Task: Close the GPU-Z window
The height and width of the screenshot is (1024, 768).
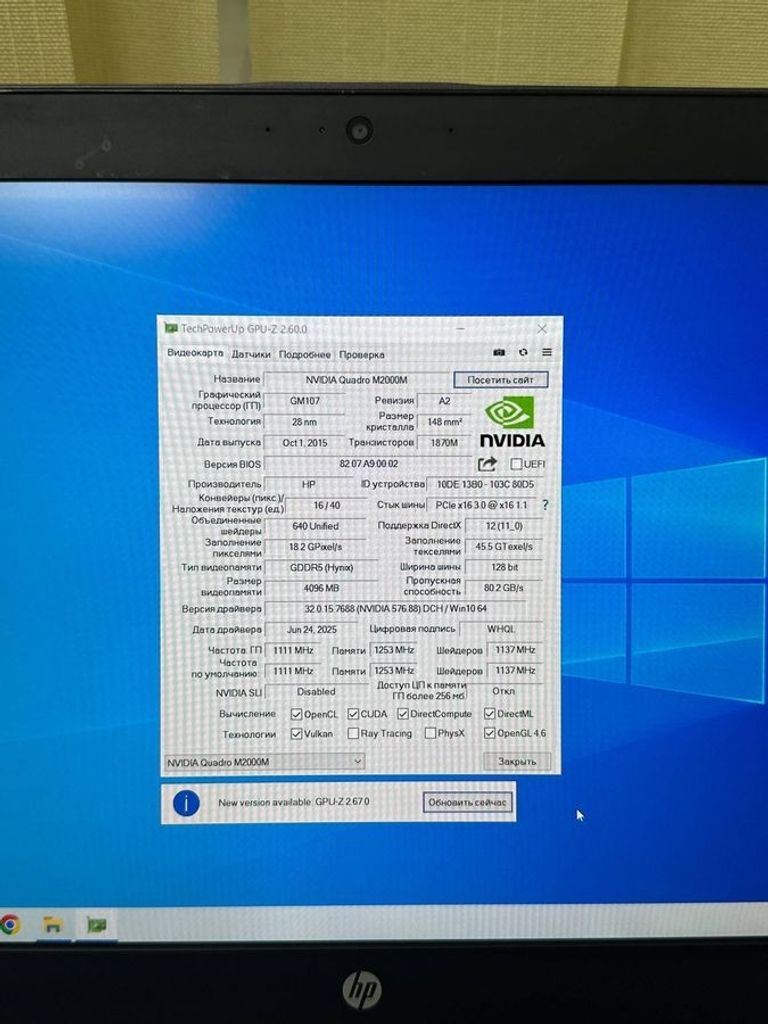Action: click(x=542, y=329)
